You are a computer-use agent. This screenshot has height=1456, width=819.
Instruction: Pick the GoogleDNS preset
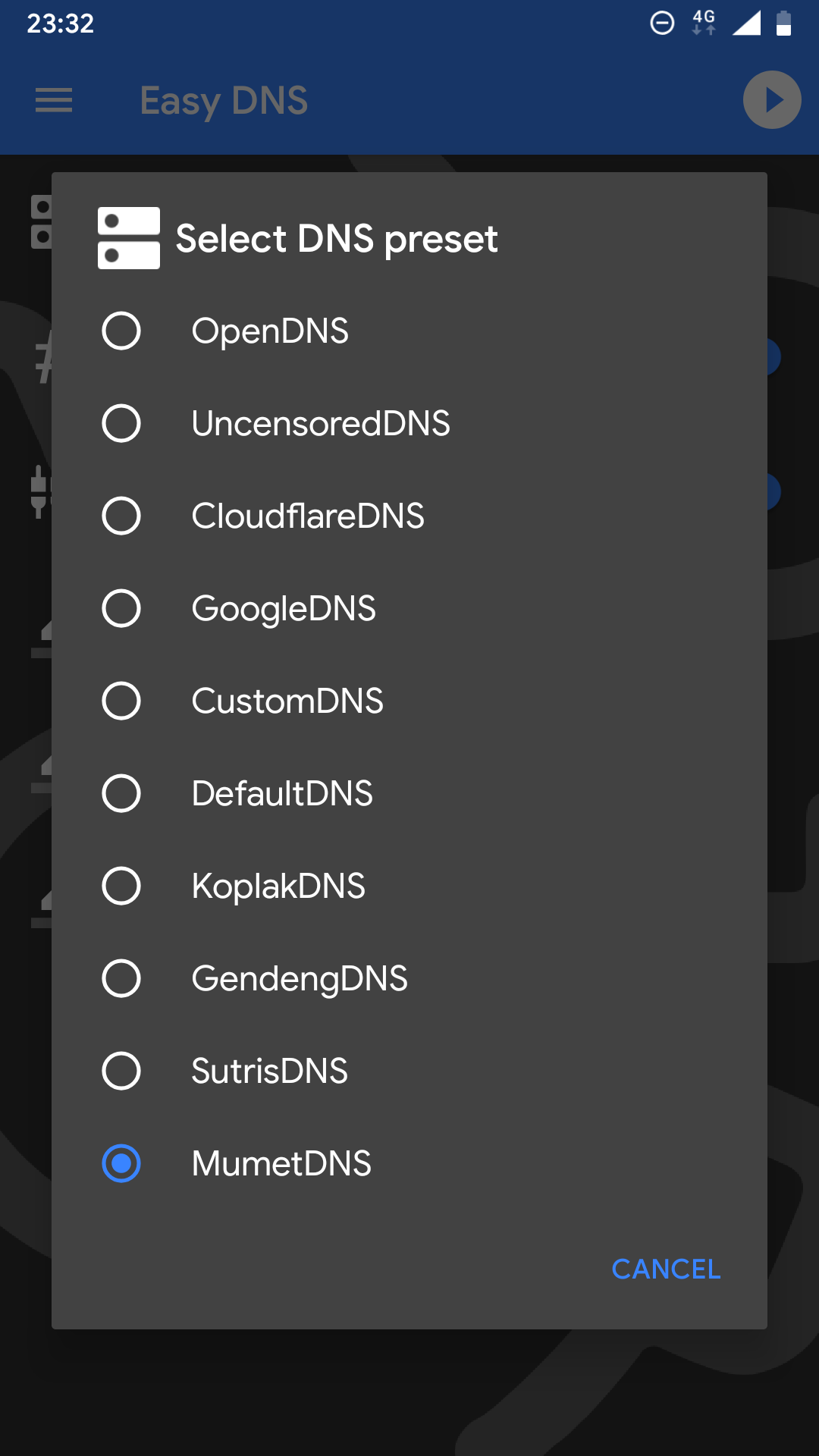[409, 608]
